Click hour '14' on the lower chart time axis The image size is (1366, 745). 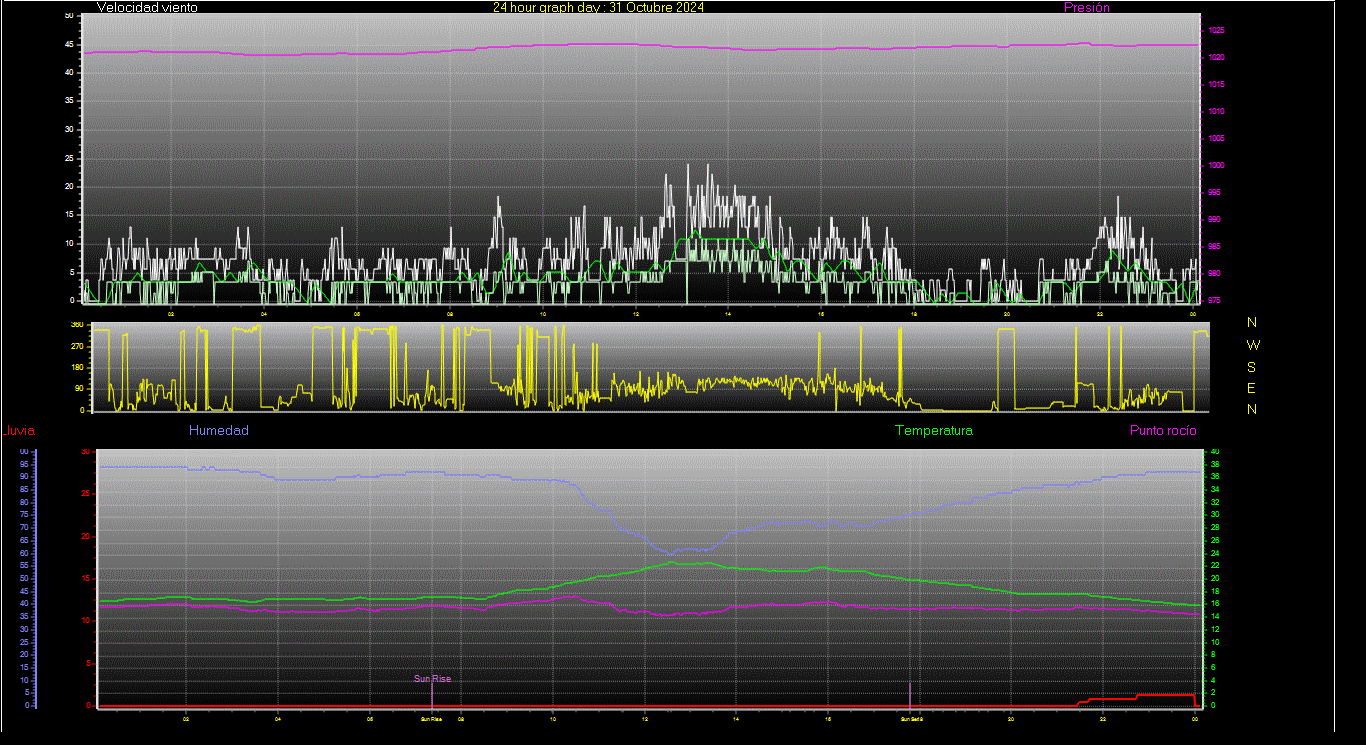pos(736,718)
